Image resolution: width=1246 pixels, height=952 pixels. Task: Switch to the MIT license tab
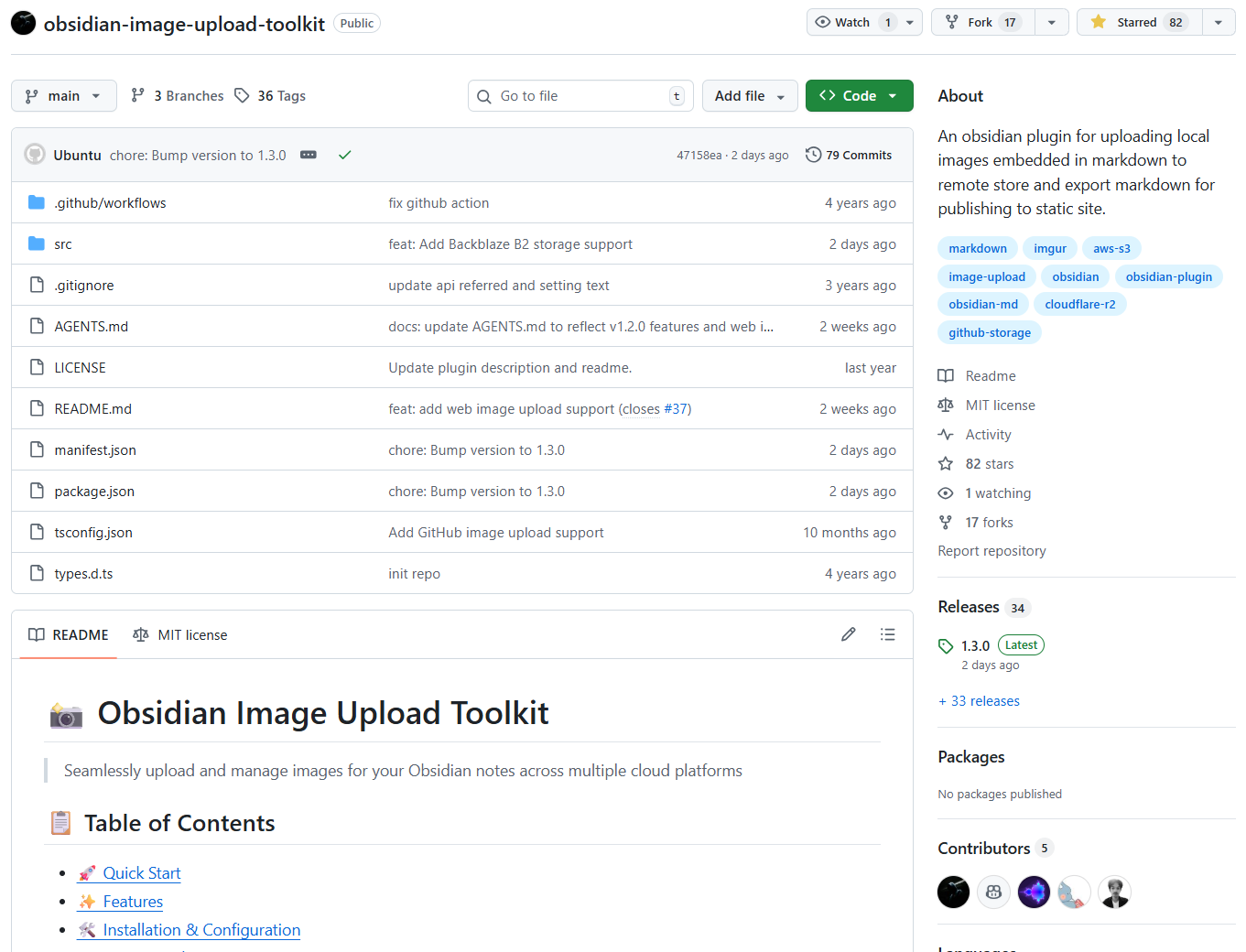179,633
